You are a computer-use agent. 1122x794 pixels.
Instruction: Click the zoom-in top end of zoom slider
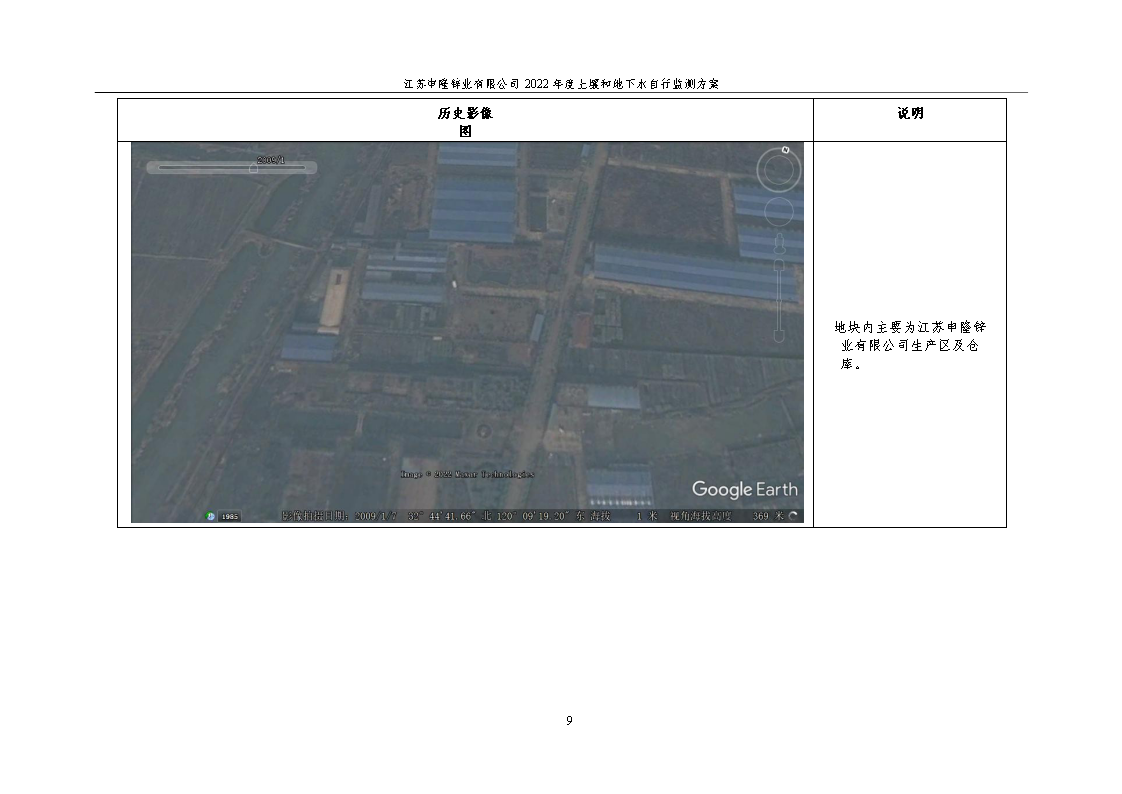click(779, 265)
